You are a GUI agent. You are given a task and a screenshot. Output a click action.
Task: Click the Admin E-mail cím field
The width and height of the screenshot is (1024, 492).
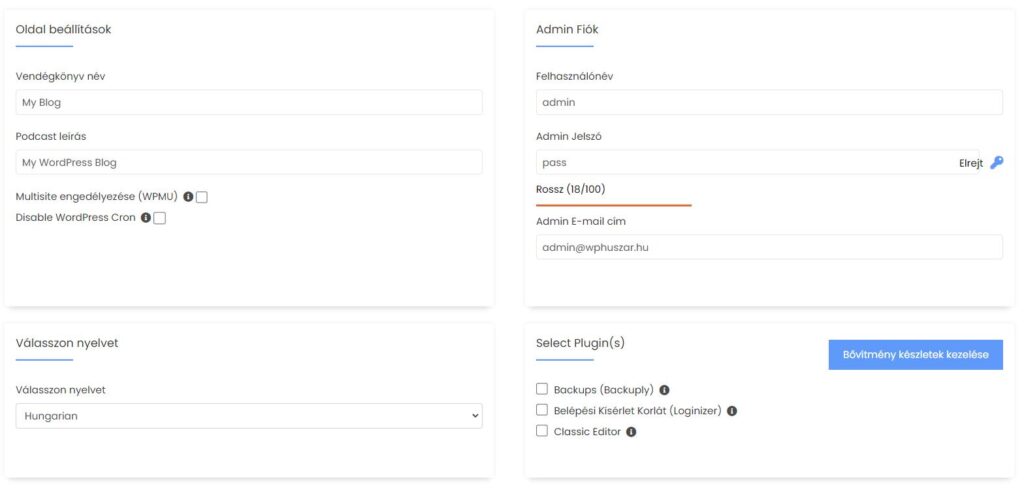point(769,247)
